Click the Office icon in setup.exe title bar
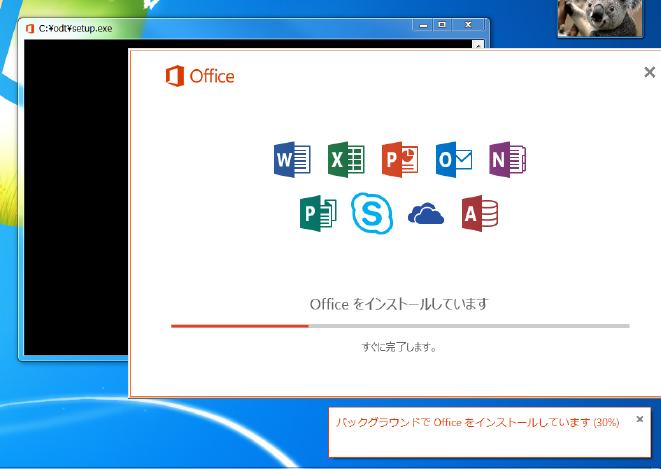661x469 pixels. (x=30, y=29)
